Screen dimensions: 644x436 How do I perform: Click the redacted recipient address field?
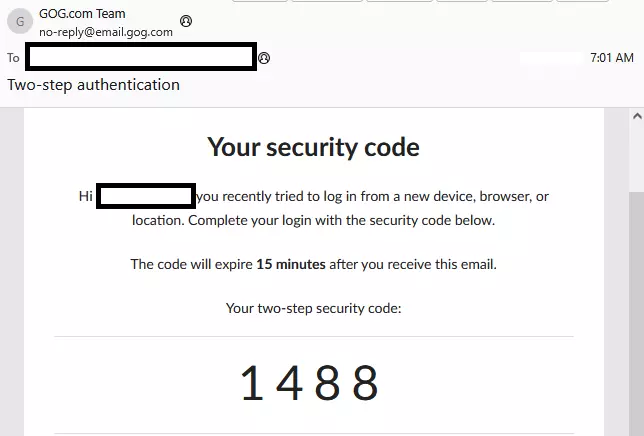click(141, 56)
